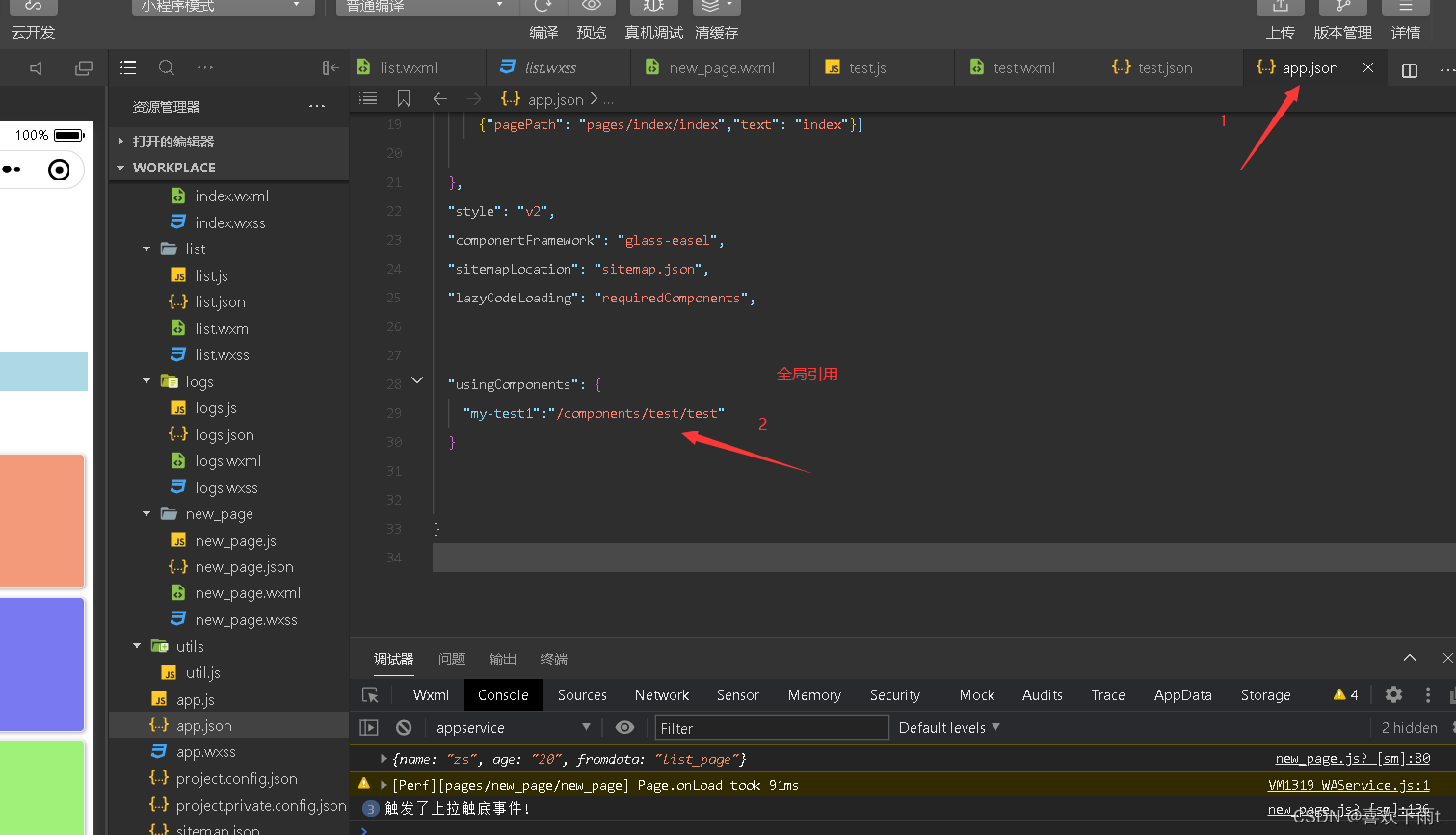The image size is (1456, 835).
Task: Switch to the 问题 problems tab
Action: point(452,659)
